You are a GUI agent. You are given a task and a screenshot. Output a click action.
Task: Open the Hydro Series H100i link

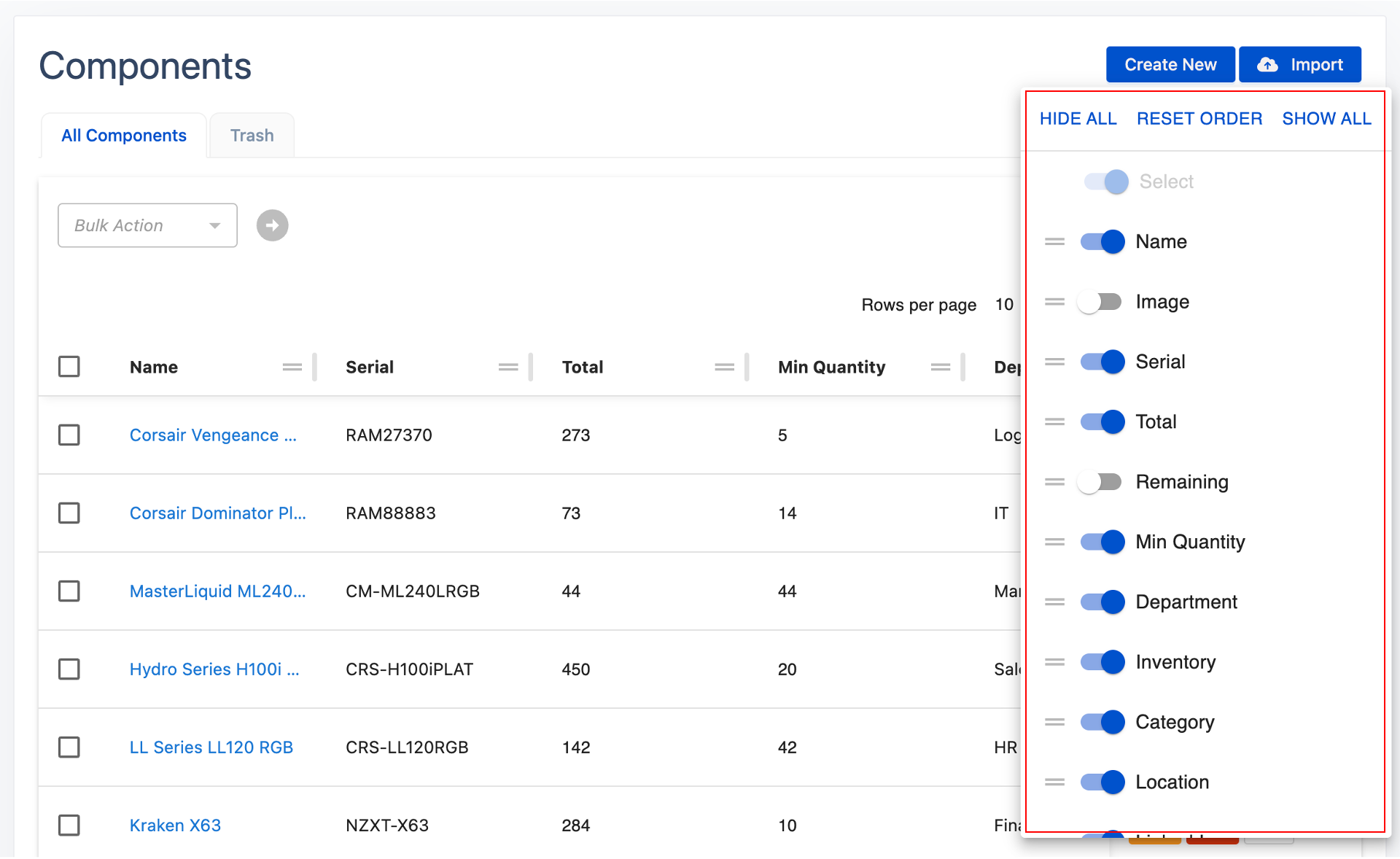tap(214, 669)
